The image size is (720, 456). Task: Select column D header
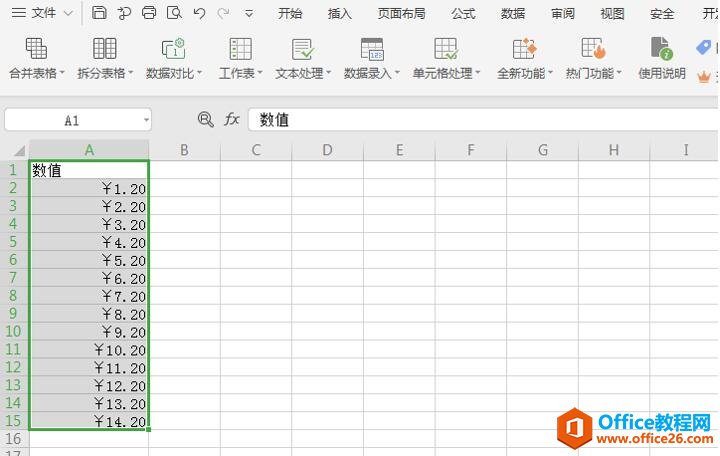pos(327,150)
